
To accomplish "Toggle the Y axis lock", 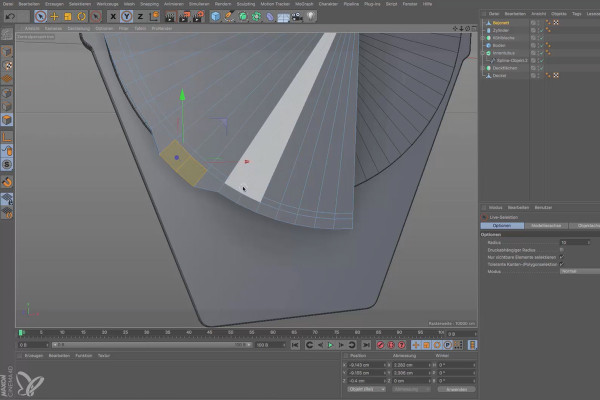I will [126, 16].
